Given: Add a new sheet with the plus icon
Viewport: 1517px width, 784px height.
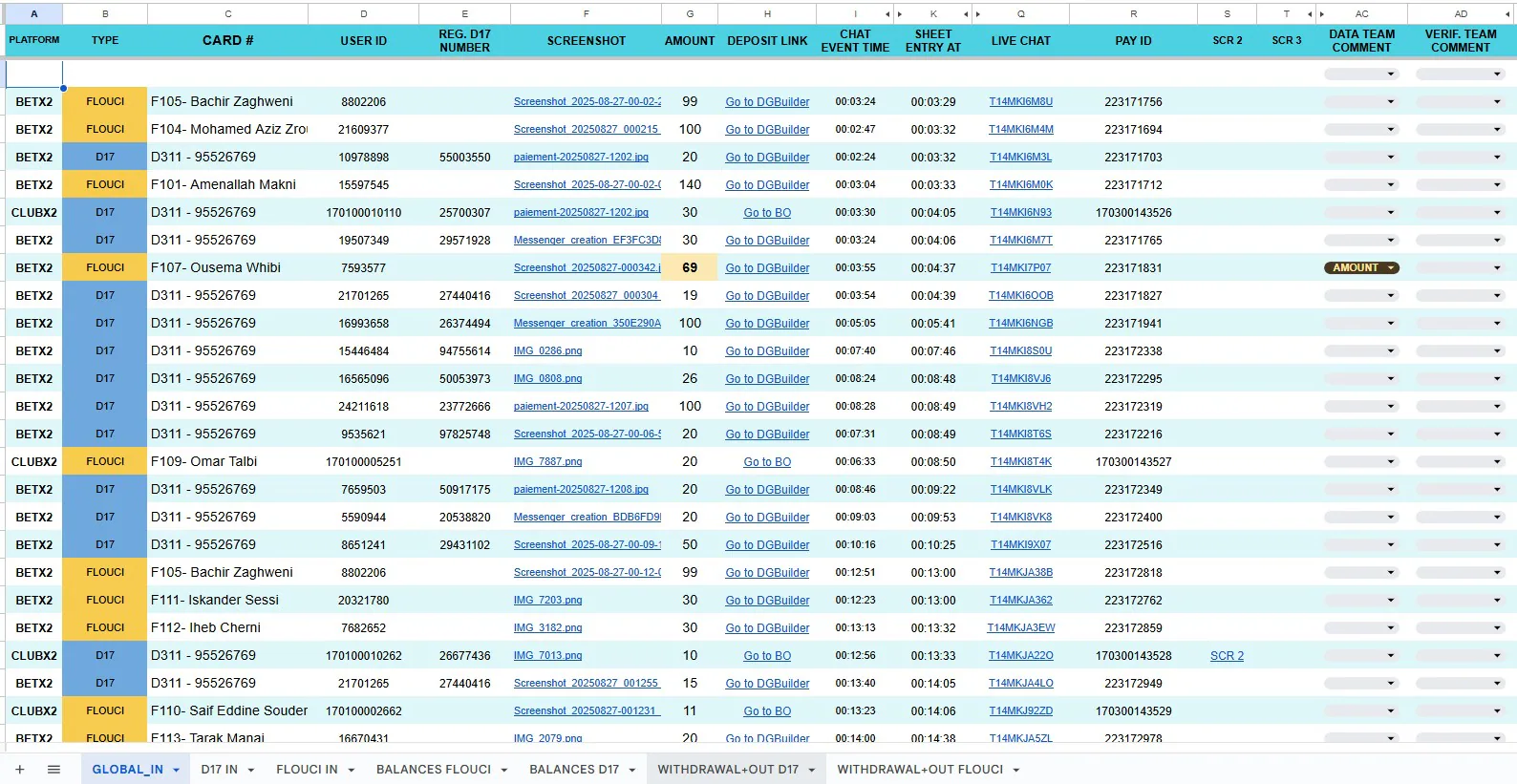Looking at the screenshot, I should click(x=19, y=770).
